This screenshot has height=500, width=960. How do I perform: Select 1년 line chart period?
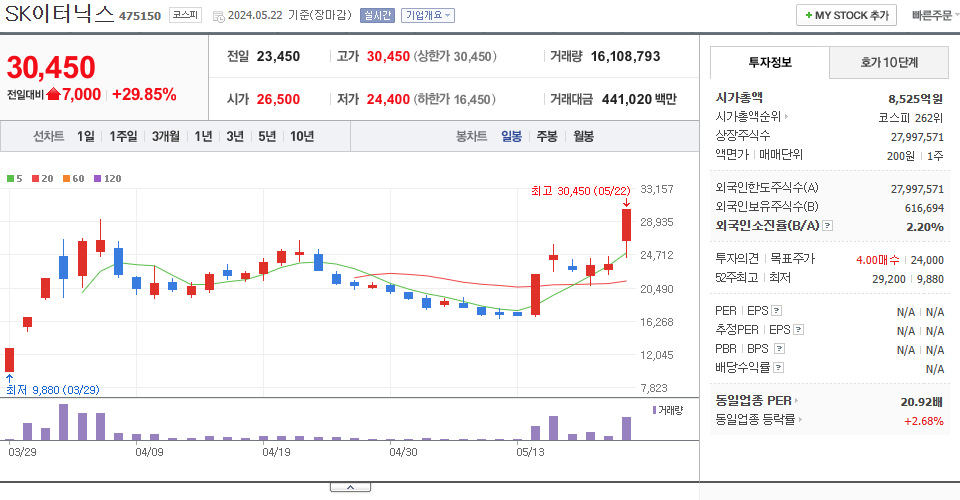coord(203,136)
